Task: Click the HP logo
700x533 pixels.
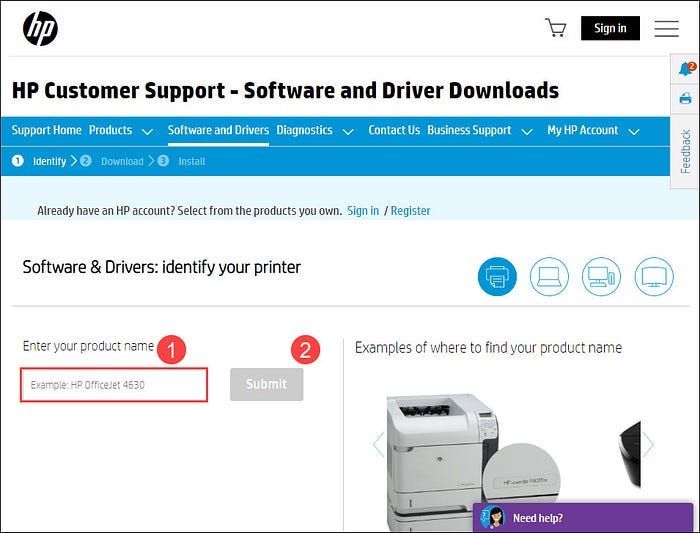Action: (40, 29)
